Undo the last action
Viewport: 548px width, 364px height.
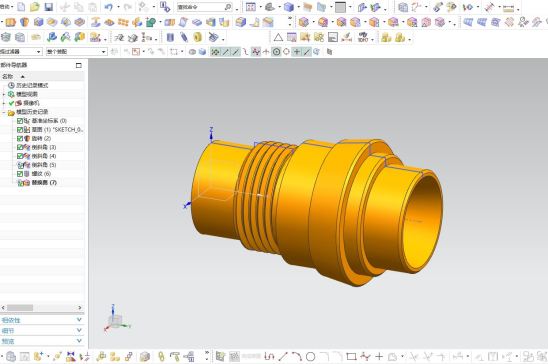click(109, 7)
